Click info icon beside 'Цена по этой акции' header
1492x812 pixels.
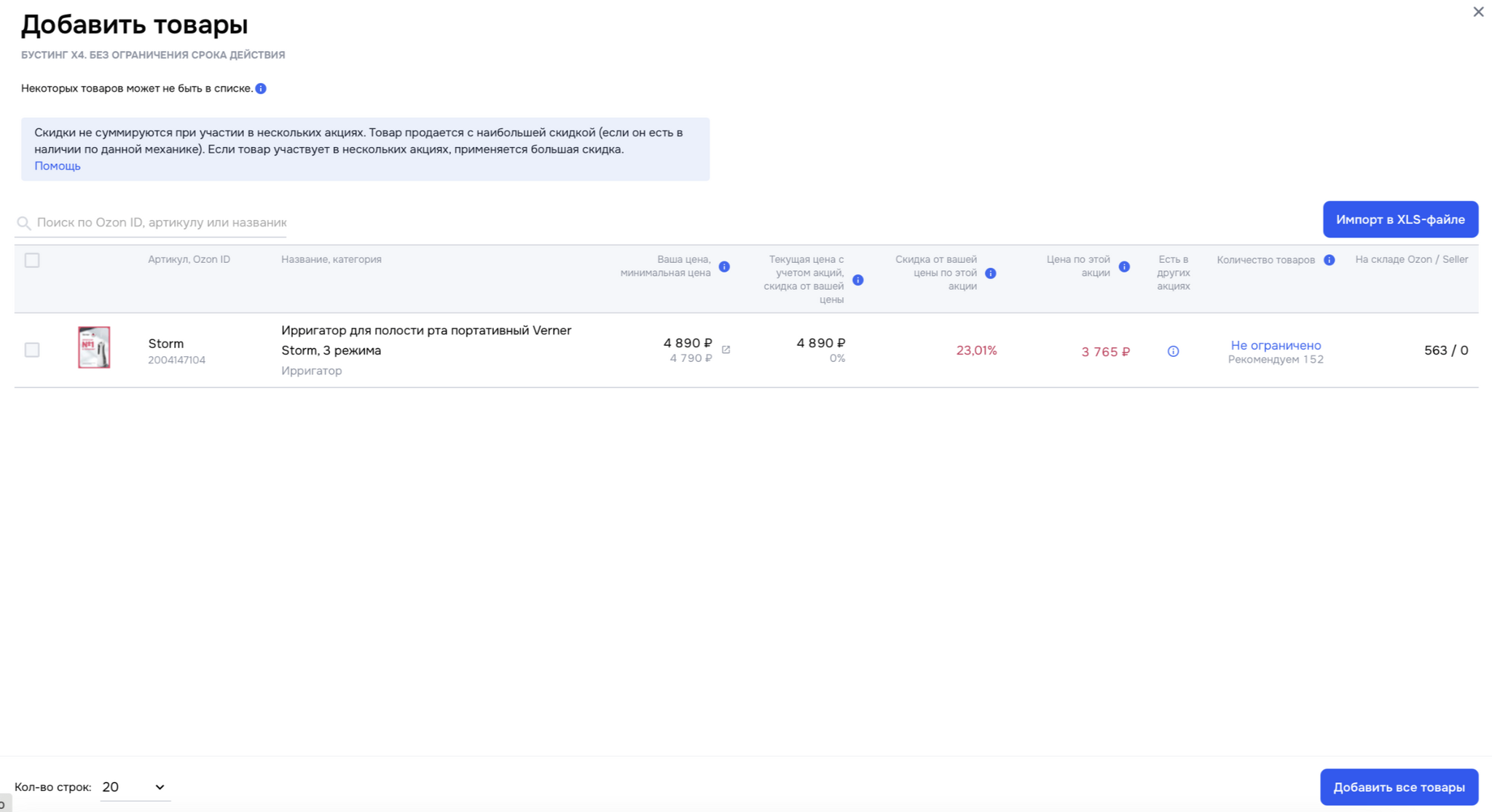pyautogui.click(x=1124, y=267)
